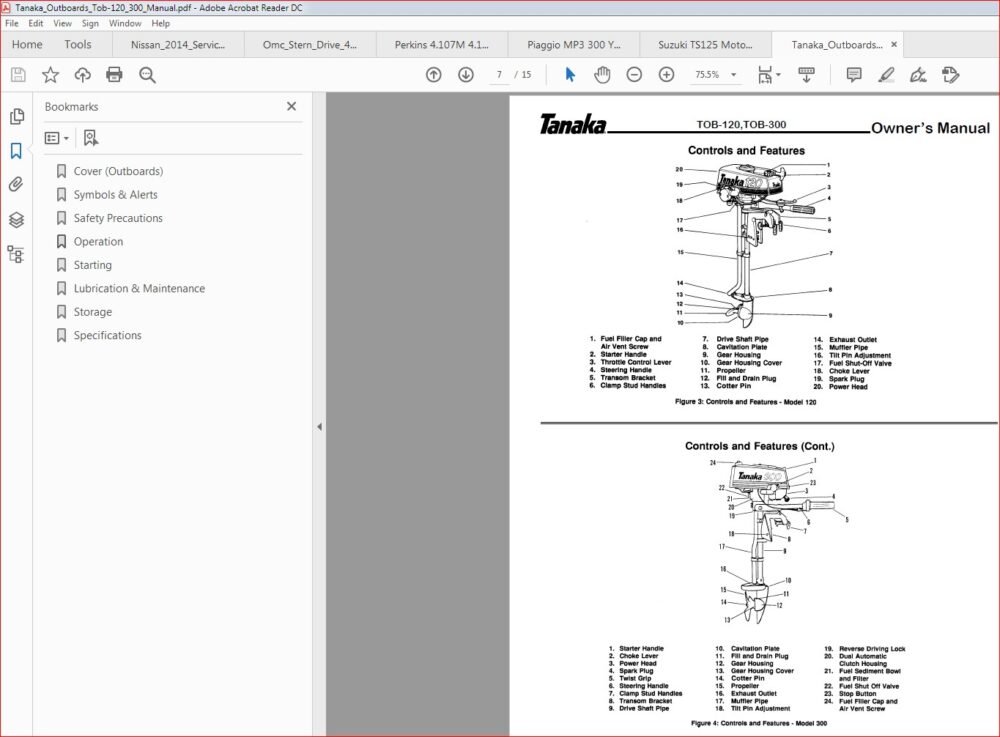Screen dimensions: 1000x737
Task: Close the Bookmarks panel
Action: point(291,106)
